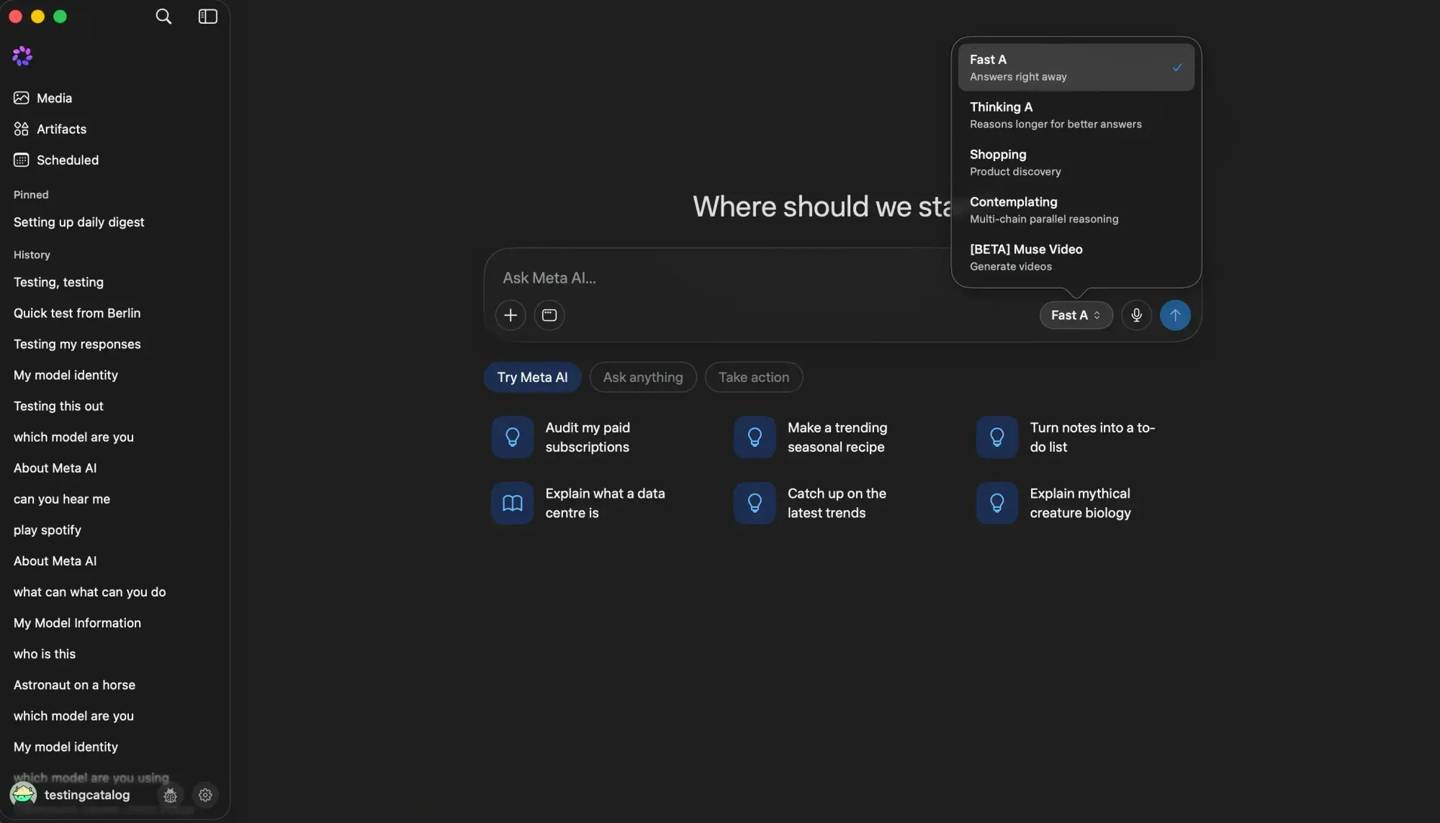
Task: Click the calendar icon beside Scheduled
Action: (21, 160)
